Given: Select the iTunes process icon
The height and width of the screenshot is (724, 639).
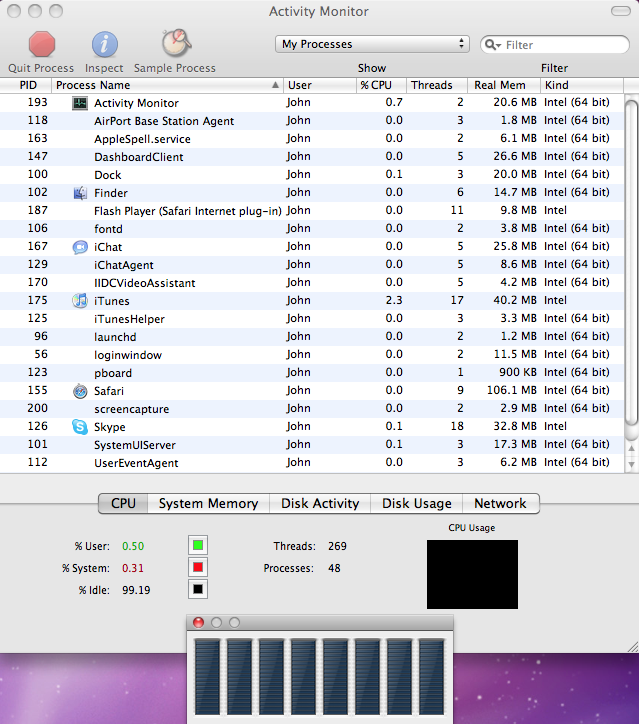Looking at the screenshot, I should point(80,301).
